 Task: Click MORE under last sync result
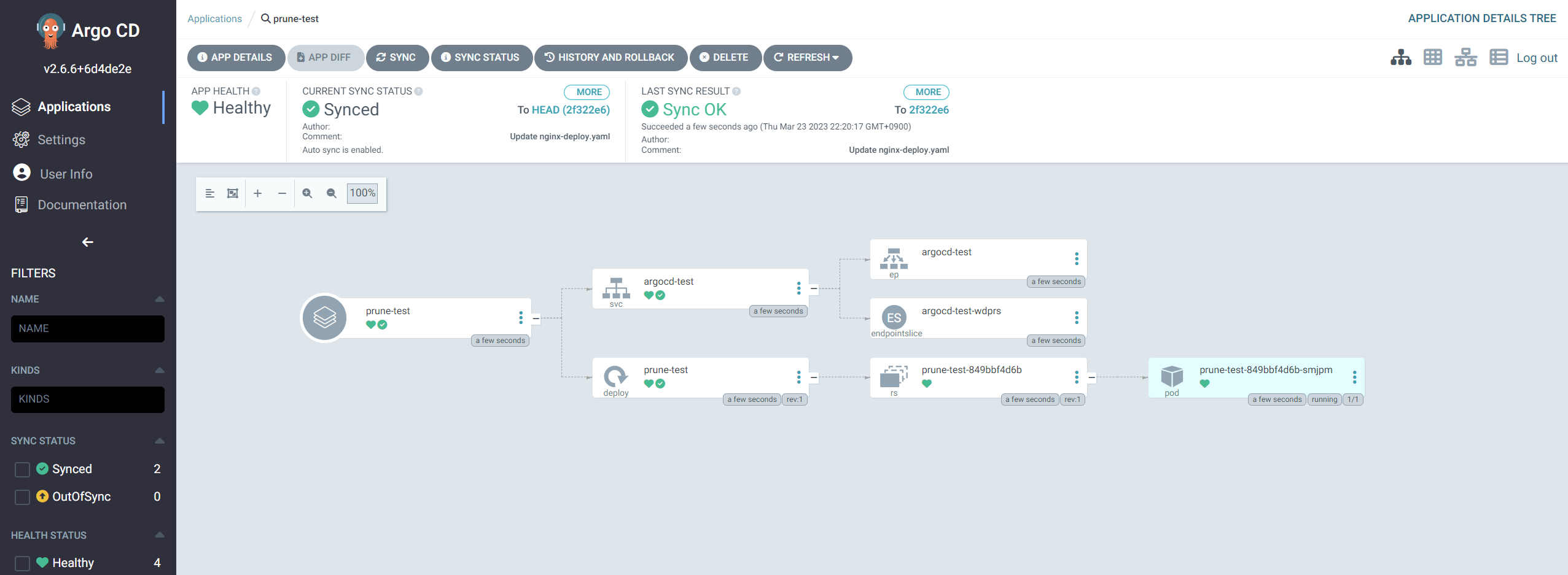(x=926, y=92)
